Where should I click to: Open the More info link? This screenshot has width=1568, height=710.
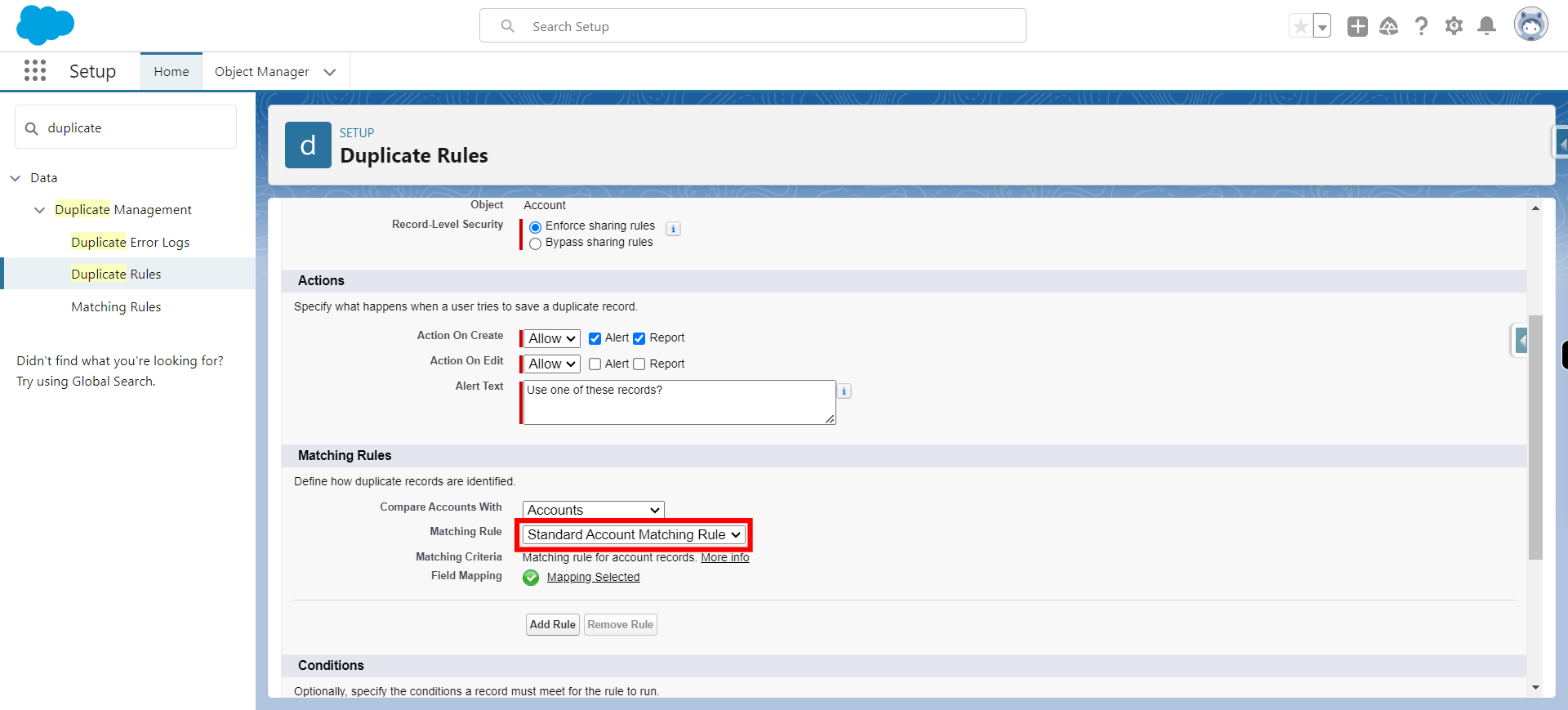pos(725,558)
